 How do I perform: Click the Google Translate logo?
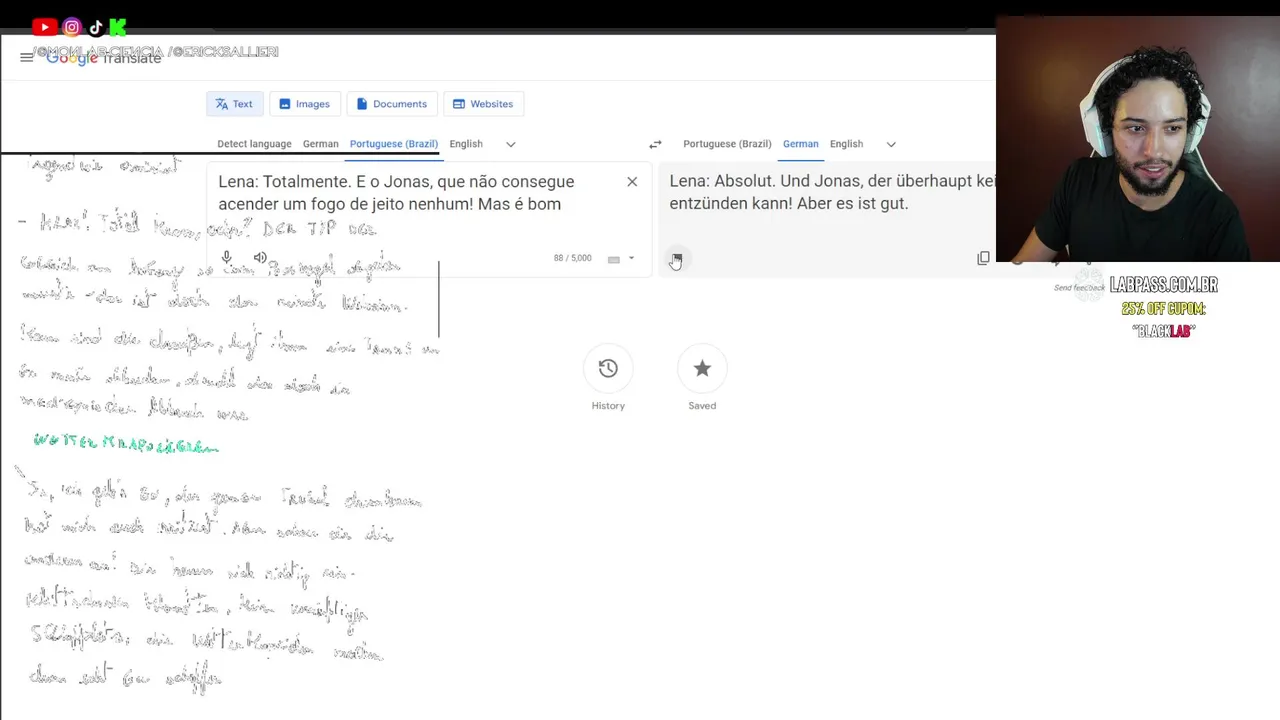coord(104,58)
